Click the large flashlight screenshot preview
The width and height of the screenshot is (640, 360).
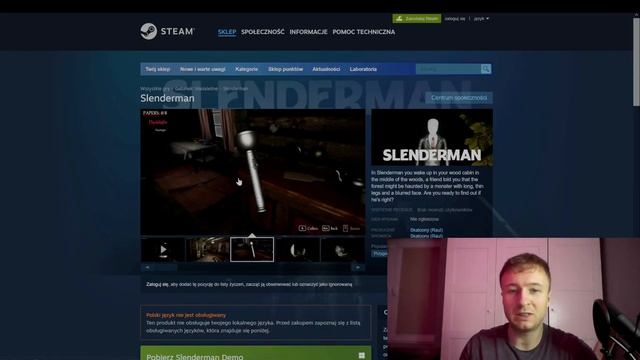point(253,172)
